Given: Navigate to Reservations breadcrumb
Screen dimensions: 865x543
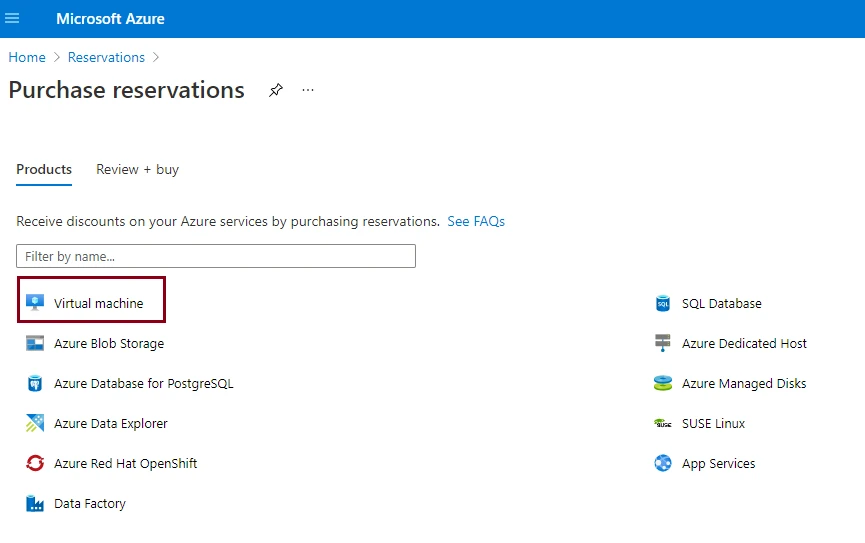Looking at the screenshot, I should coord(106,57).
